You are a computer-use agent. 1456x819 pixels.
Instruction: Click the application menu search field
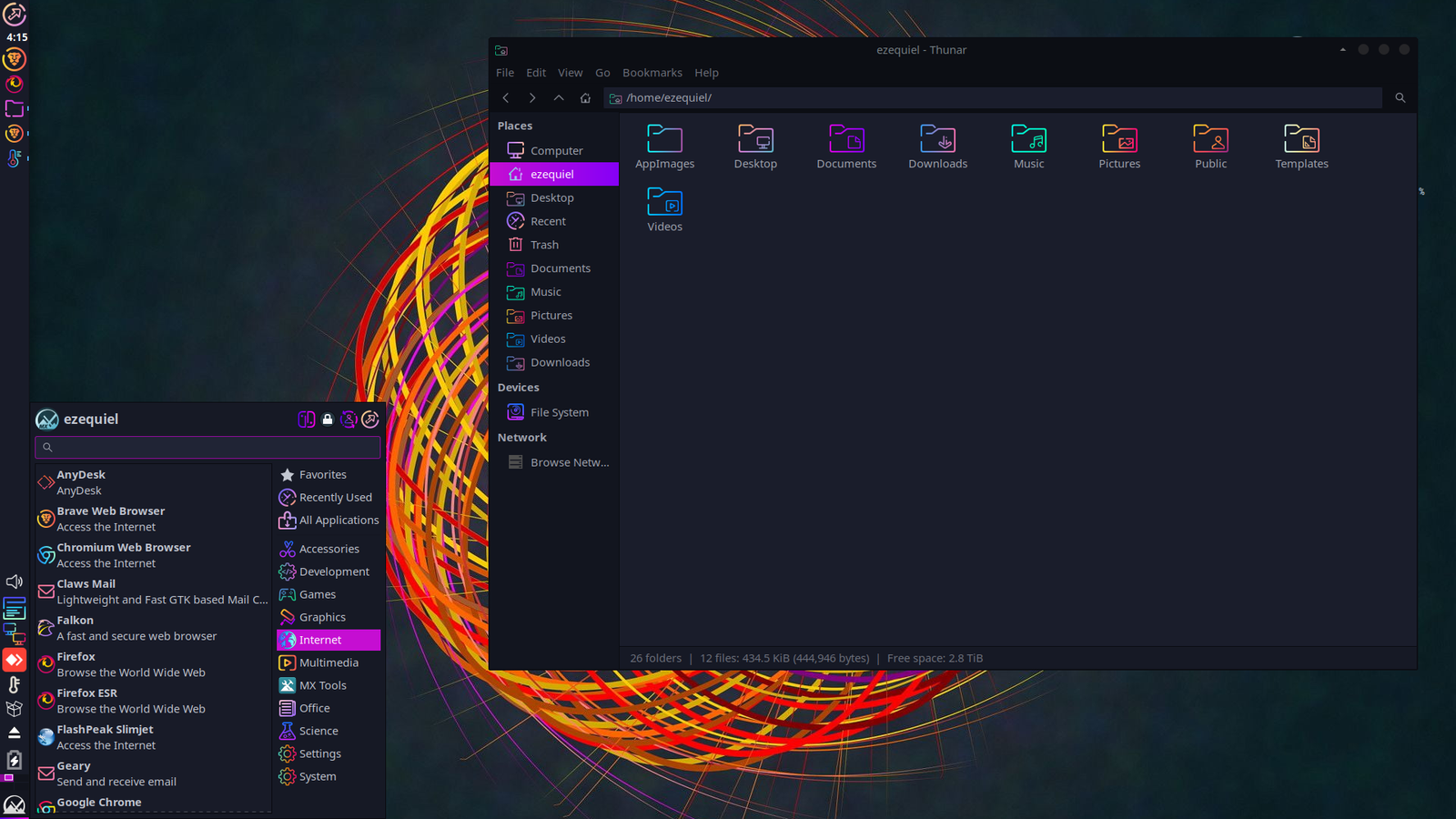pos(207,447)
